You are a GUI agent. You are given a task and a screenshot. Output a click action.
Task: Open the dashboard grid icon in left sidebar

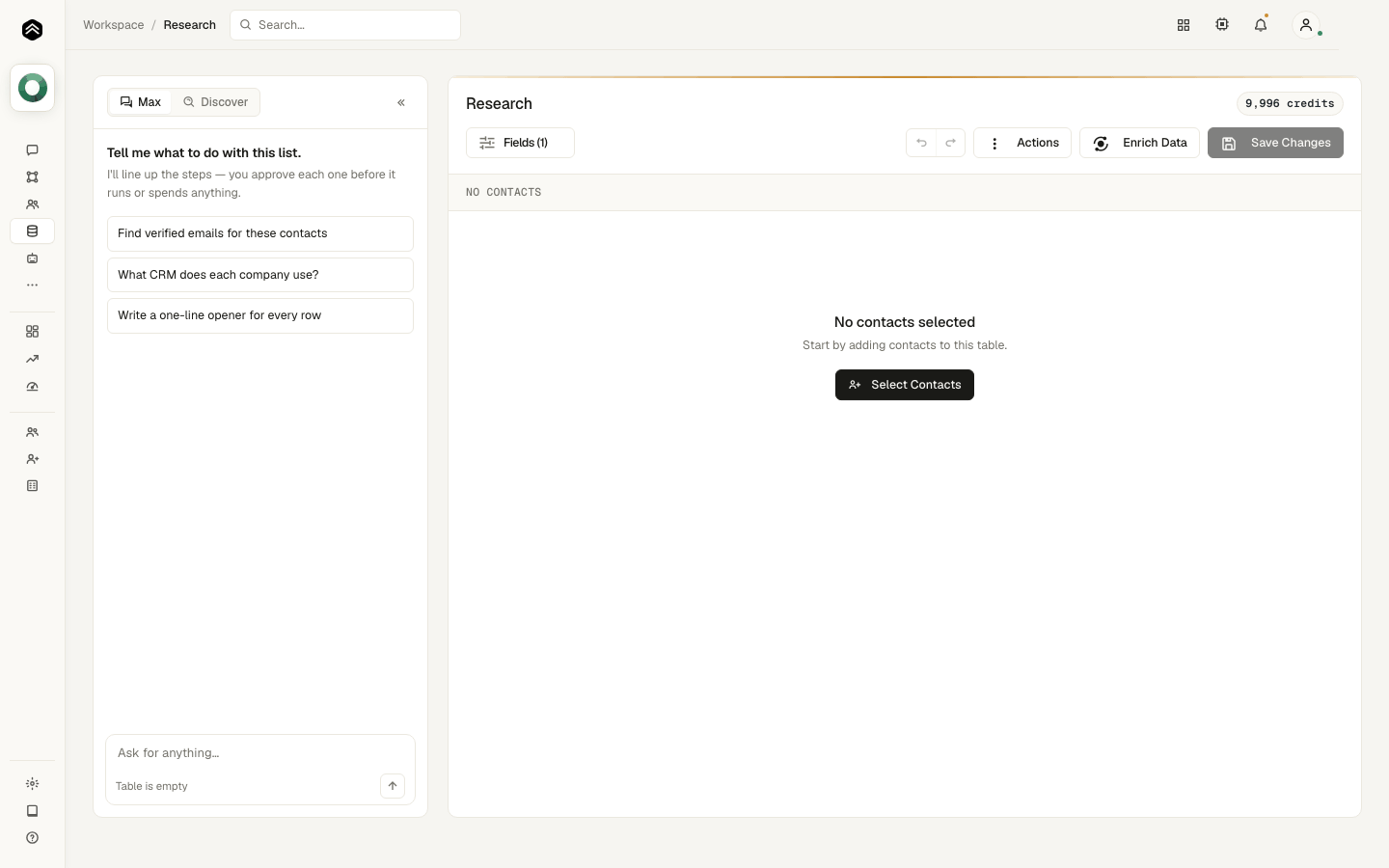tap(32, 332)
